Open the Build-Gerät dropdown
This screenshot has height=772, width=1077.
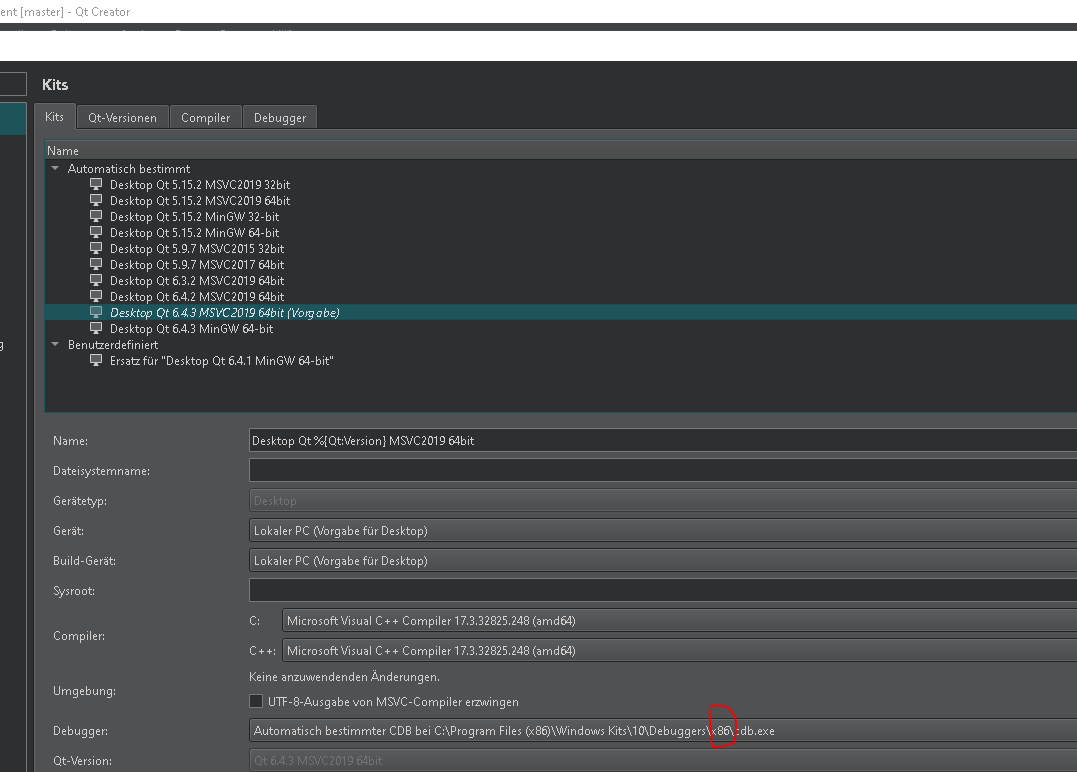(663, 560)
